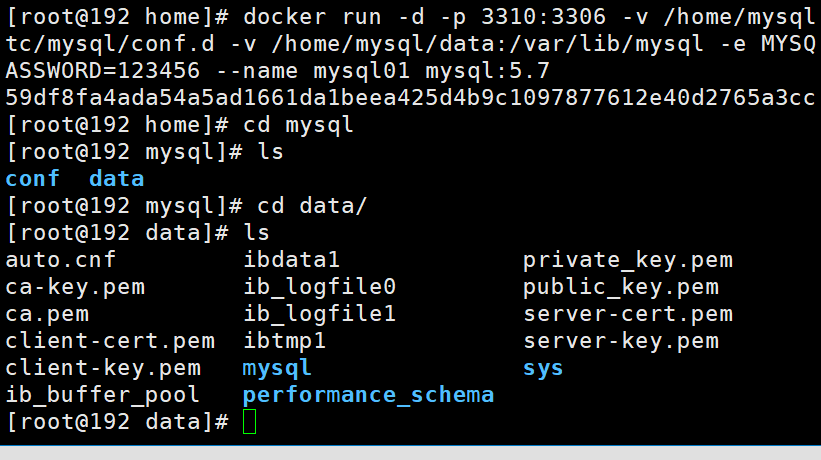
Task: Click the 'ibtmp1' file entry
Action: tap(285, 341)
